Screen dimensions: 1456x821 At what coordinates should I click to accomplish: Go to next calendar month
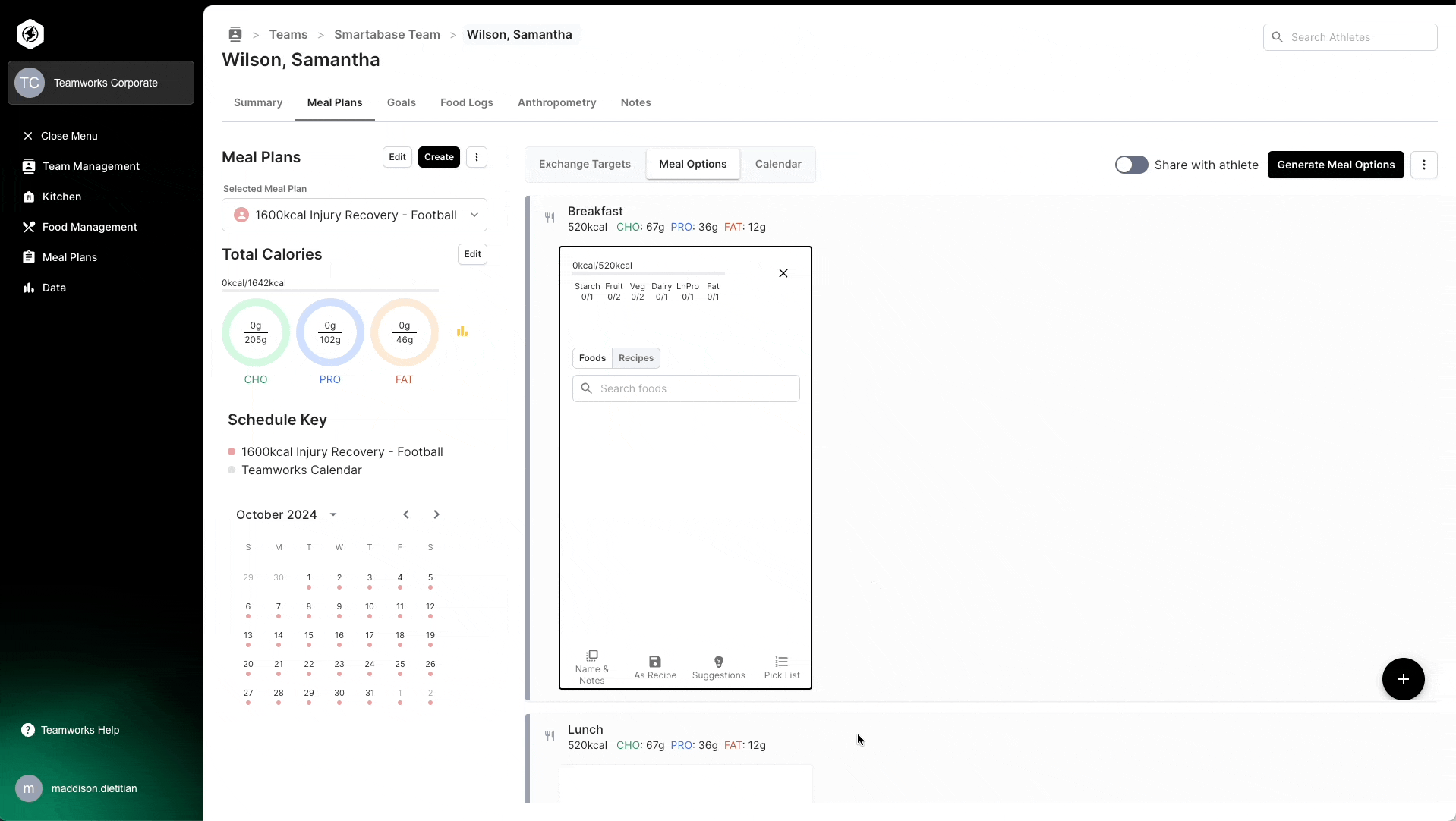click(x=436, y=514)
